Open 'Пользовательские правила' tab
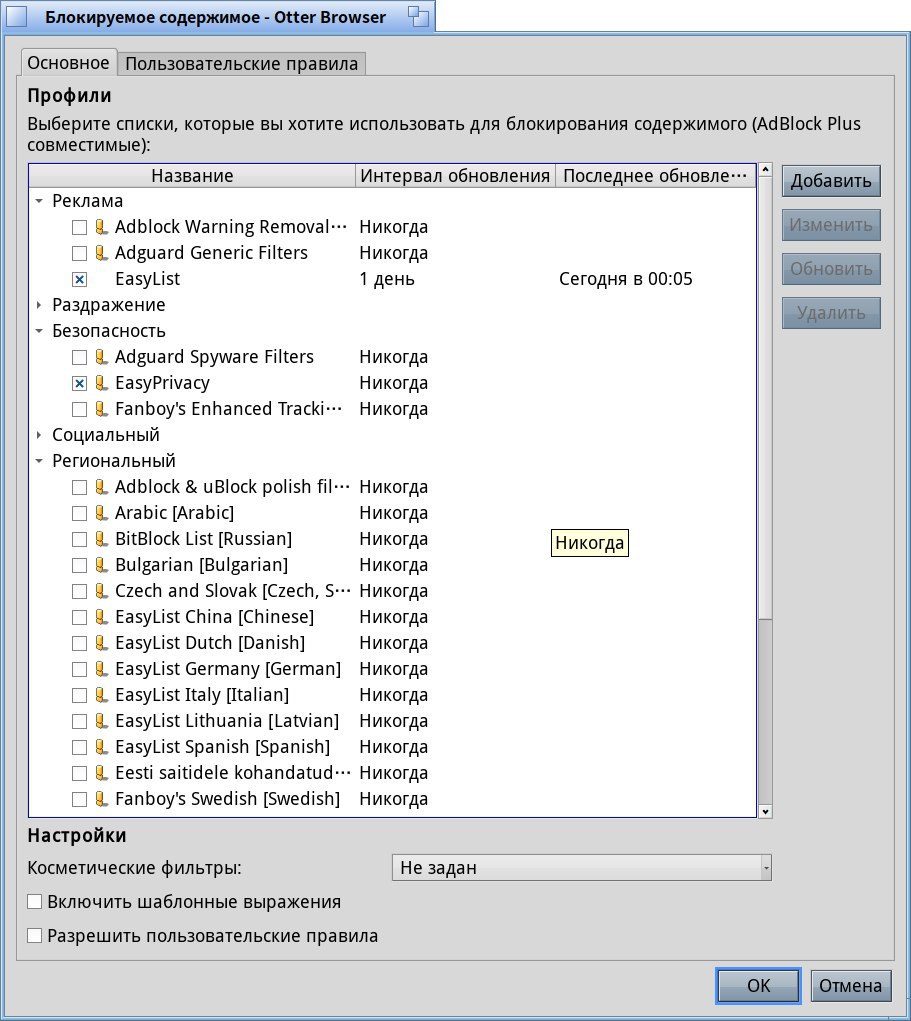This screenshot has height=1021, width=911. pyautogui.click(x=242, y=64)
